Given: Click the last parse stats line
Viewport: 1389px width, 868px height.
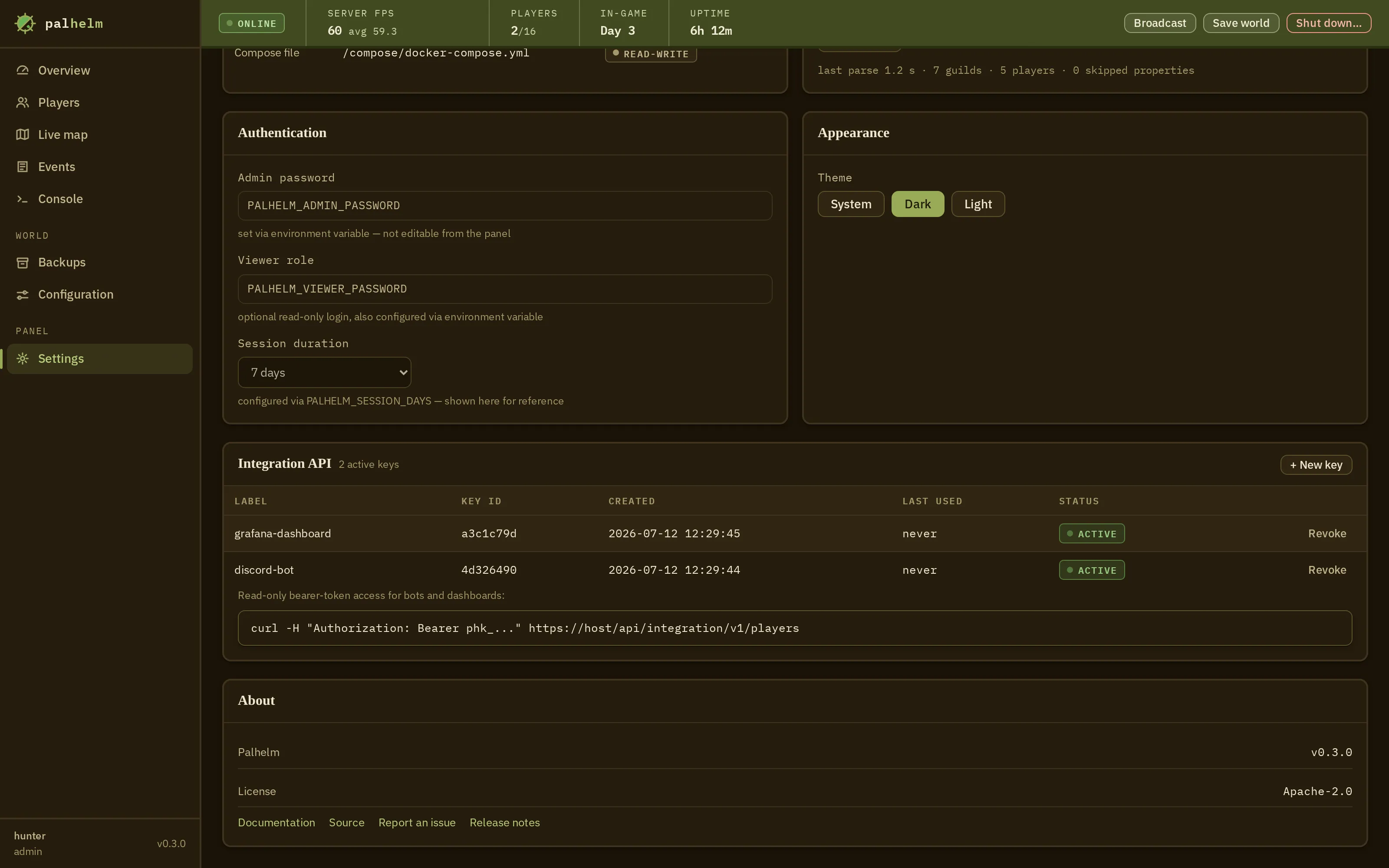Looking at the screenshot, I should (1006, 71).
